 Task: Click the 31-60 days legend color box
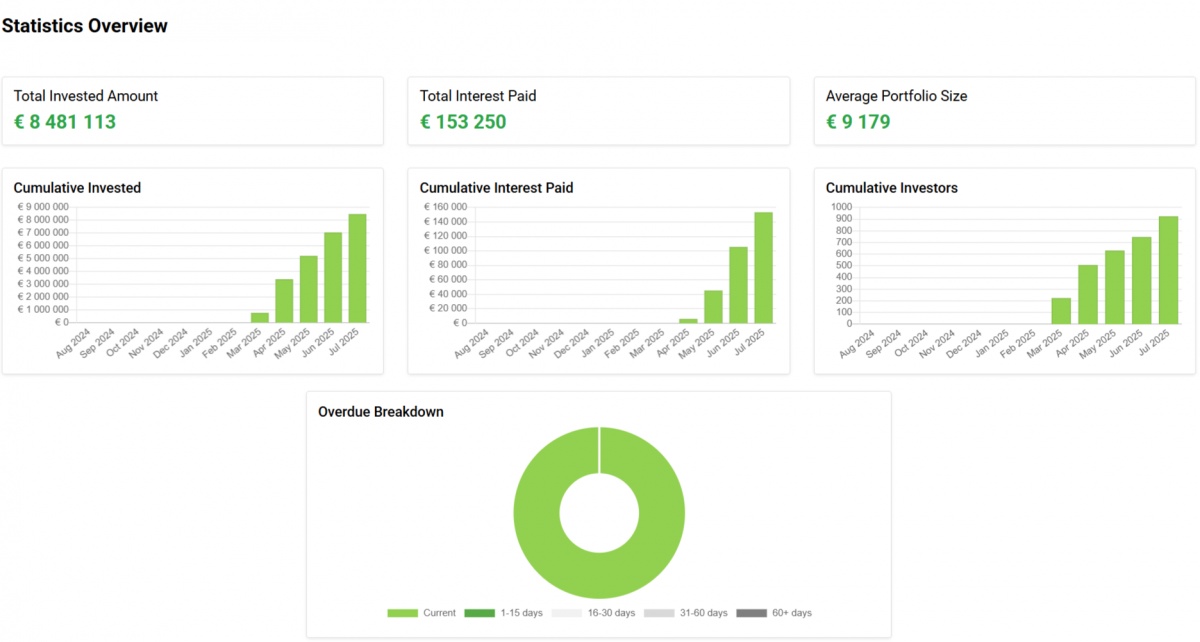658,613
